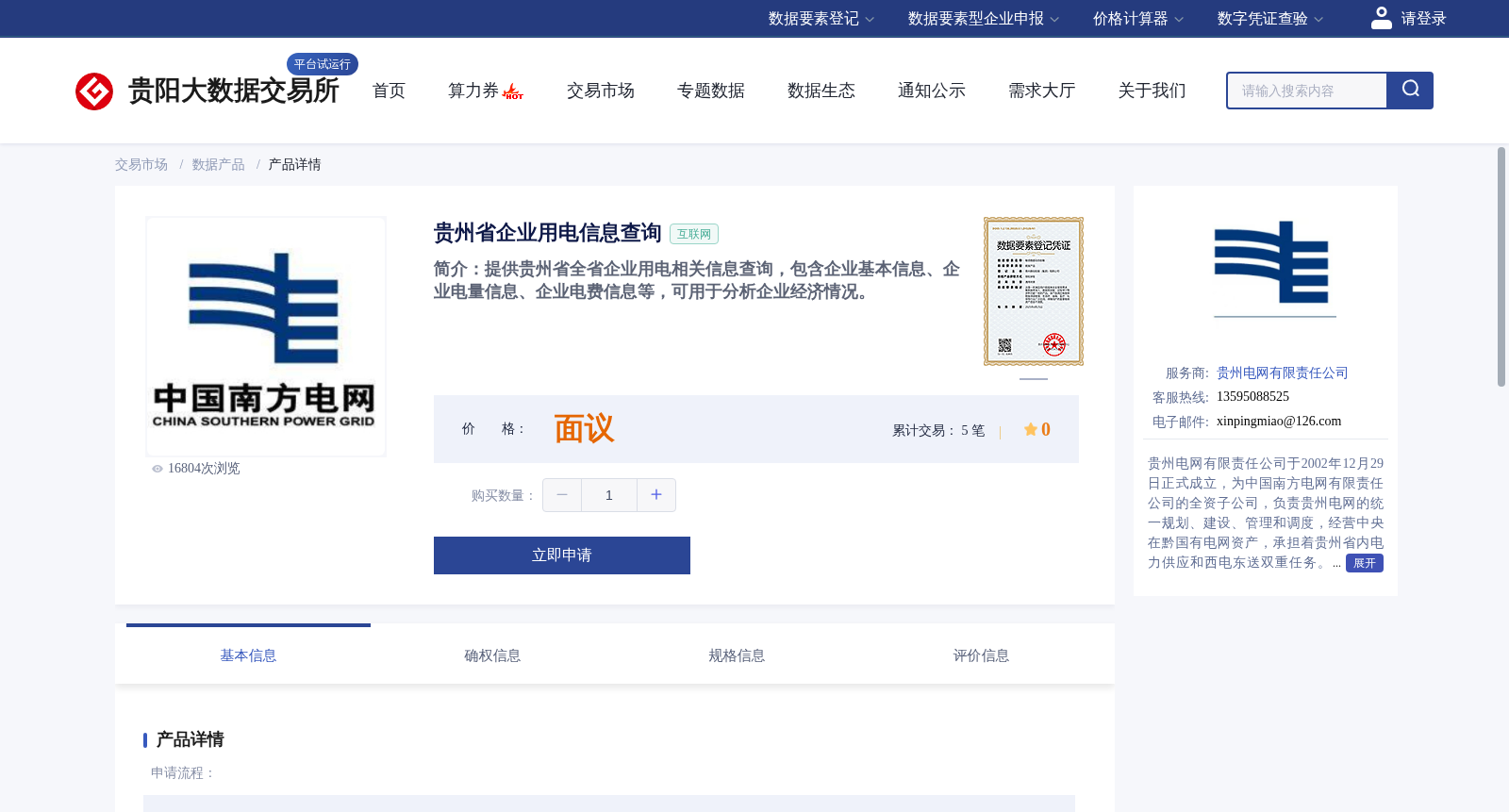Click the 互联网 tag beside the title
This screenshot has height=812, width=1509.
point(694,234)
